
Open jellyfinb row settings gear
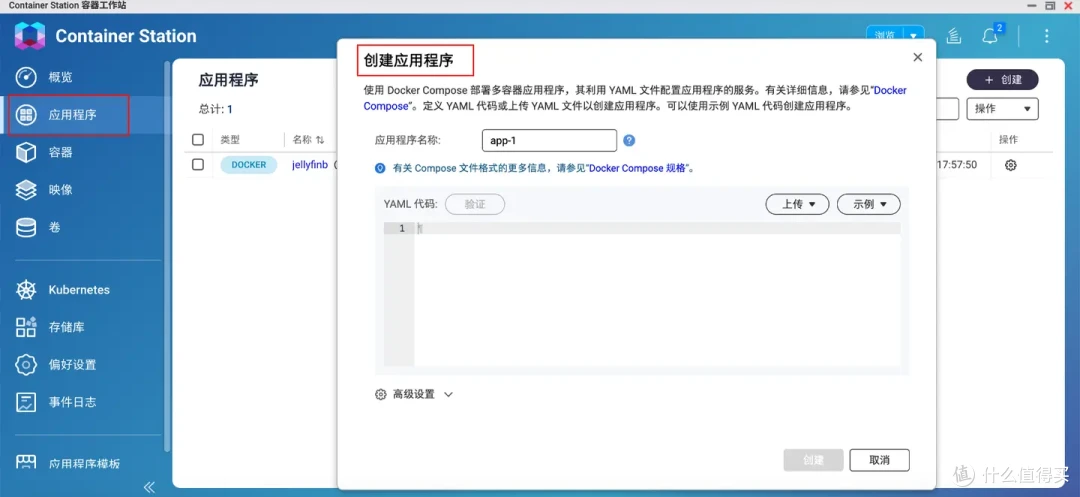pyautogui.click(x=1010, y=165)
